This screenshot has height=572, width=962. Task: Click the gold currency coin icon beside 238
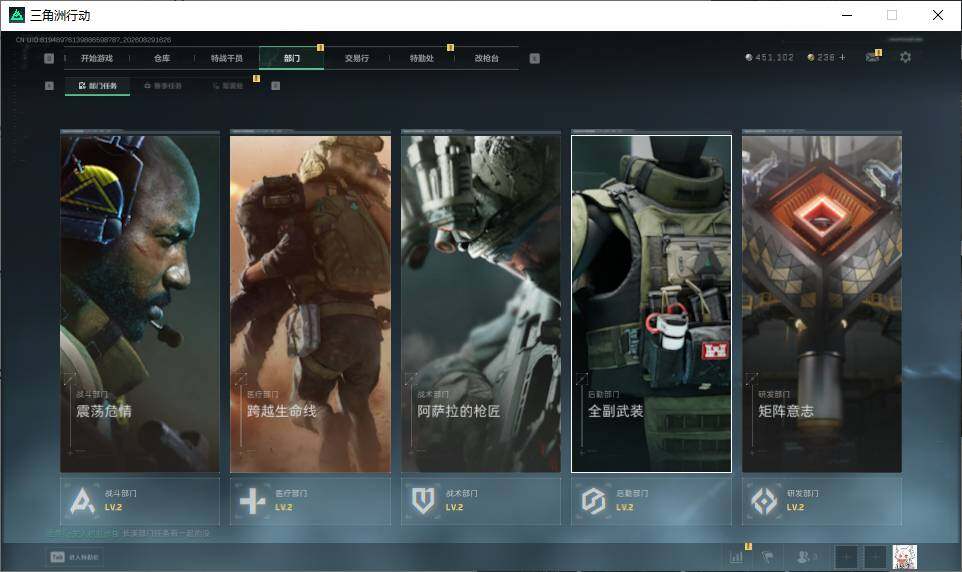pos(810,57)
